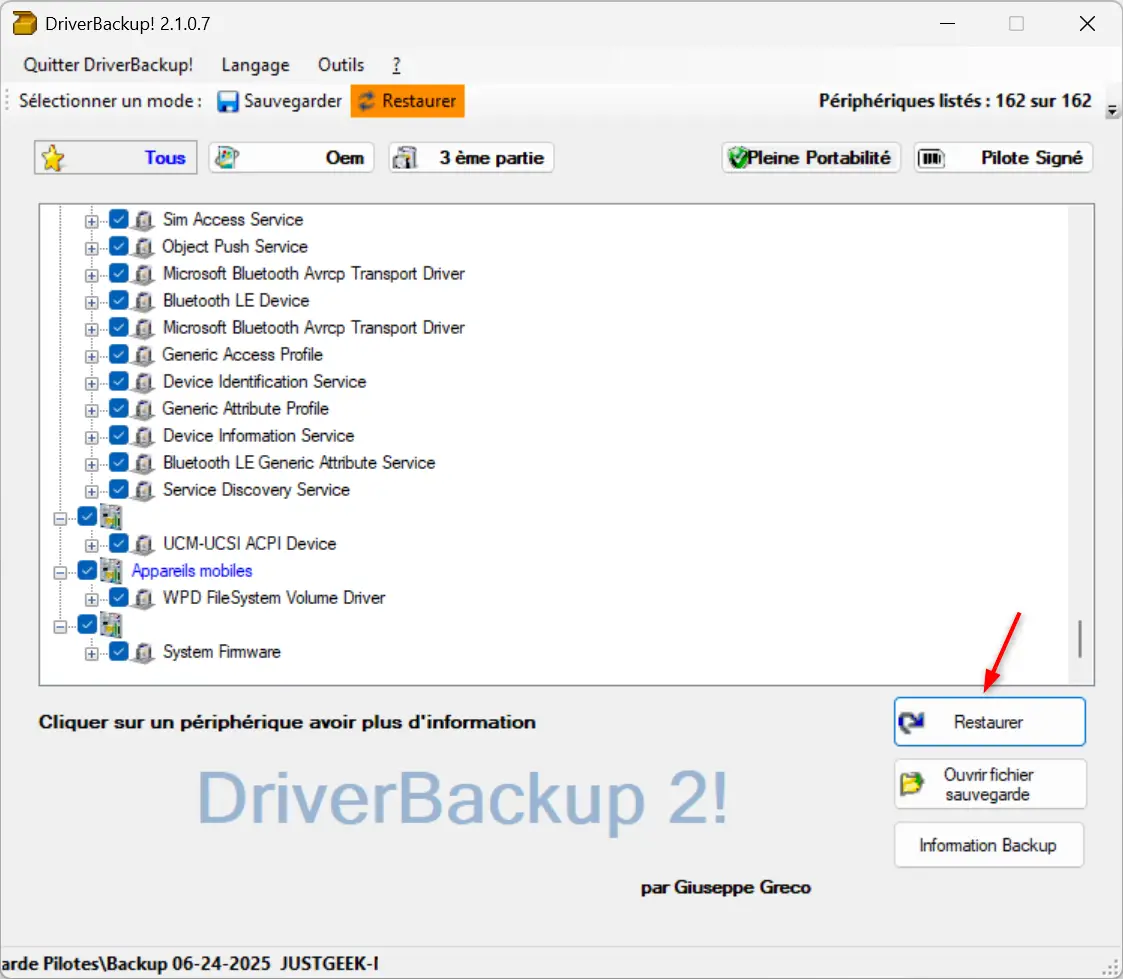Expand the Generic Attribute Profile node
Image resolution: width=1123 pixels, height=979 pixels.
[92, 410]
